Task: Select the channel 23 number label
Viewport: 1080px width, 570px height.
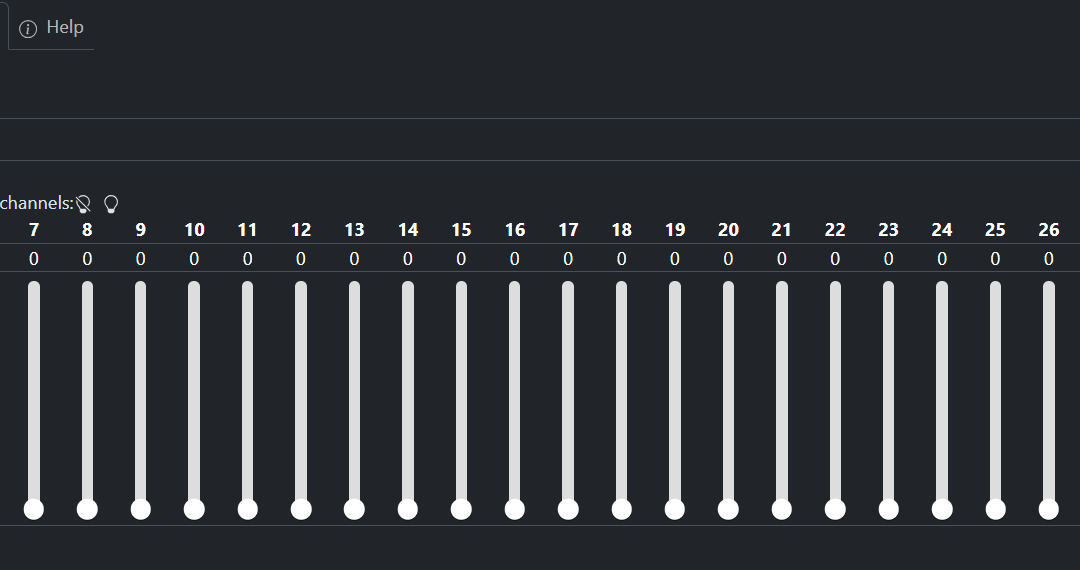Action: tap(888, 230)
